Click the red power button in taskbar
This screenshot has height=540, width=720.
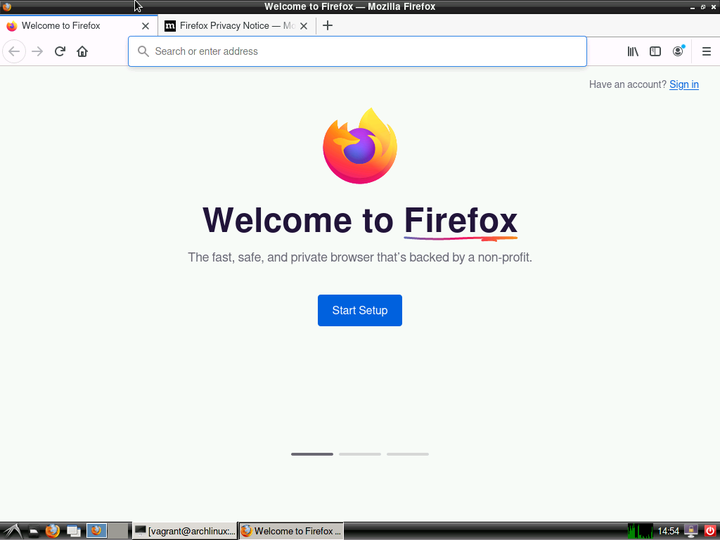point(709,531)
